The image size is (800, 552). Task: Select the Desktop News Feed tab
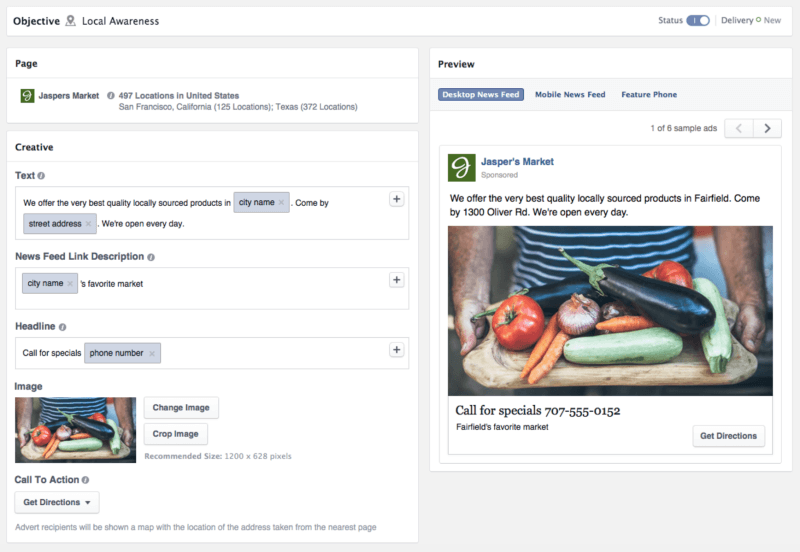pos(481,95)
